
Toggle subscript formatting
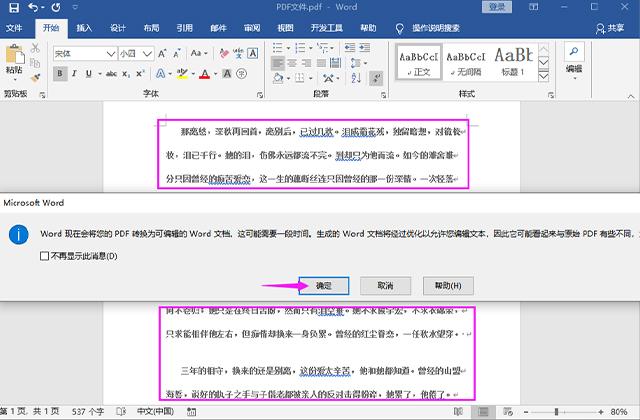[x=127, y=74]
